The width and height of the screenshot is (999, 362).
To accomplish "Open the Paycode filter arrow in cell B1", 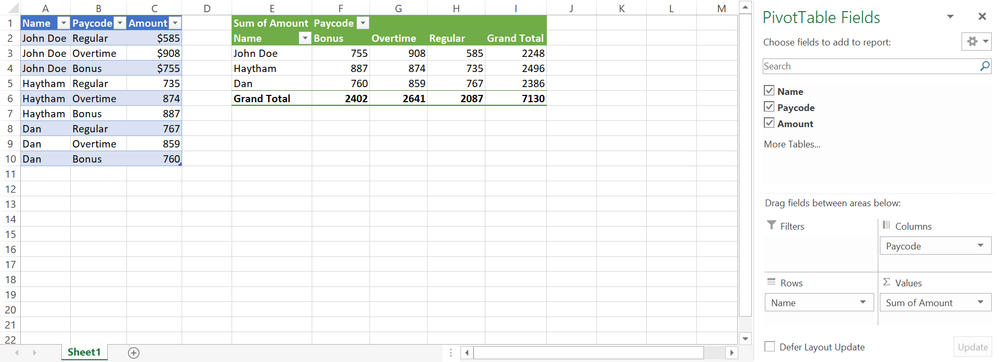I will 119,23.
